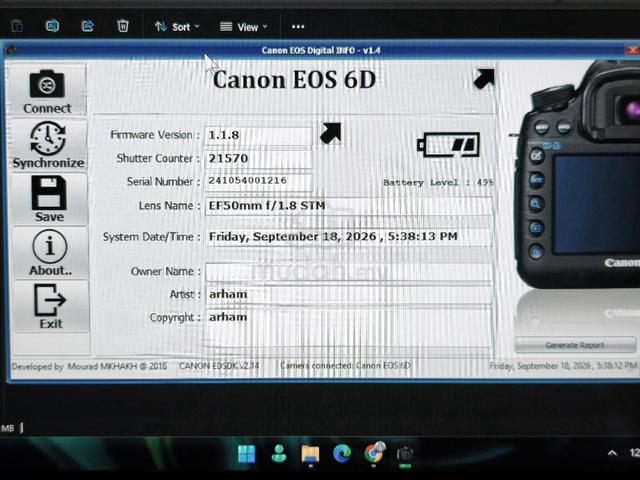
Task: Click the Connect camera button
Action: (x=47, y=91)
